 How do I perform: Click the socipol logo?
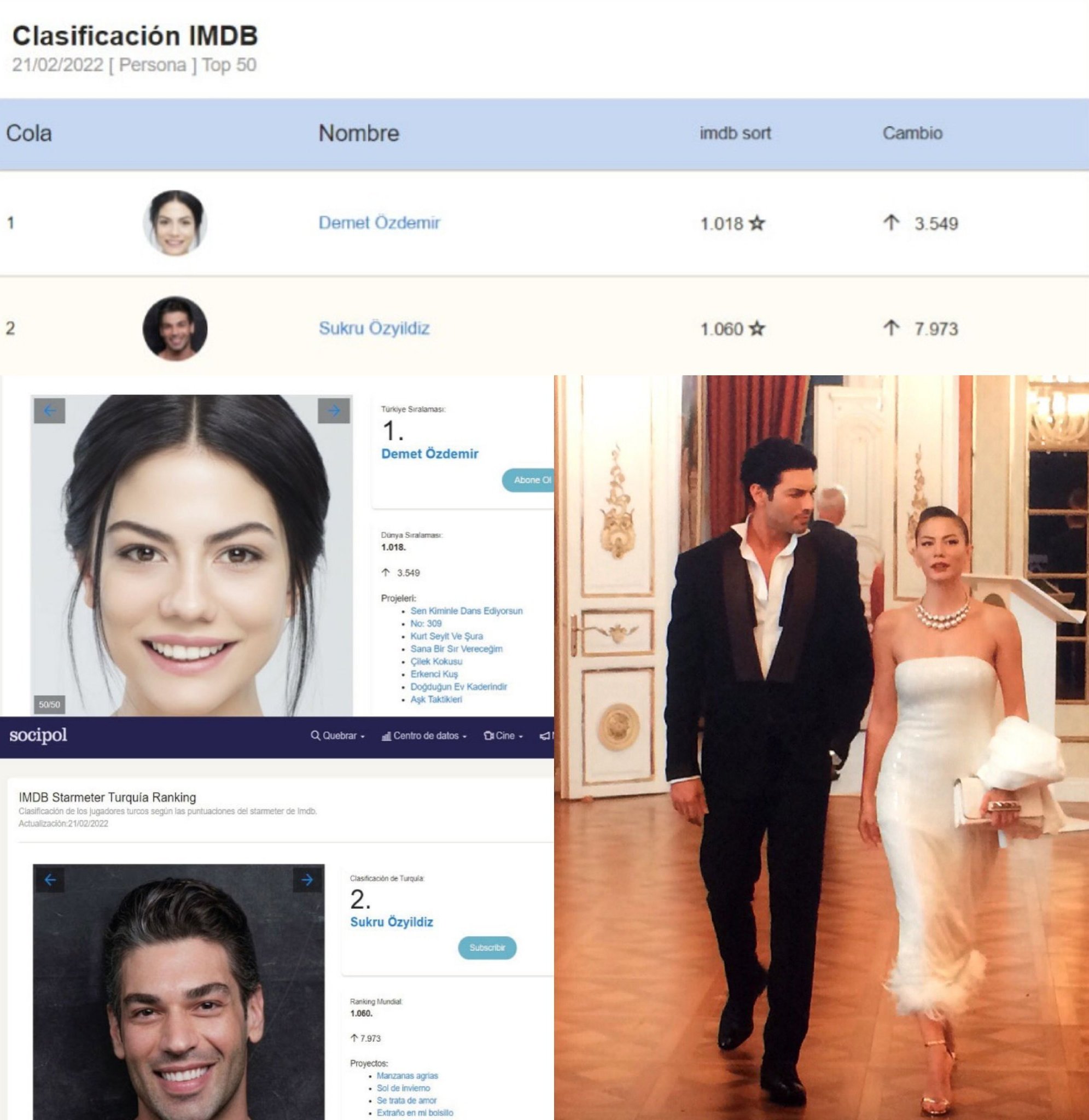[x=38, y=735]
